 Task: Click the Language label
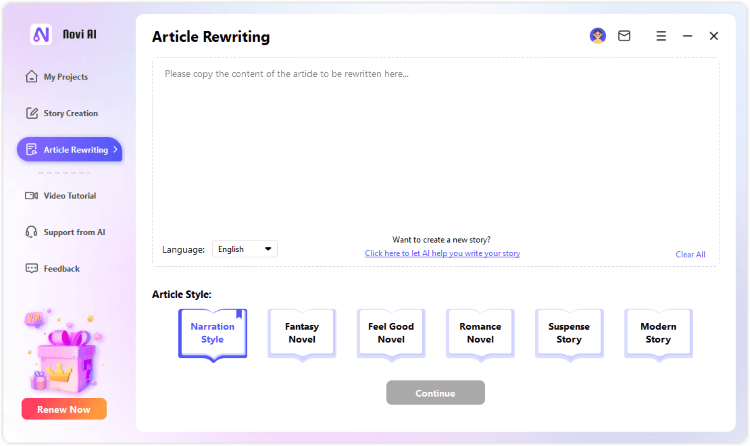(183, 249)
